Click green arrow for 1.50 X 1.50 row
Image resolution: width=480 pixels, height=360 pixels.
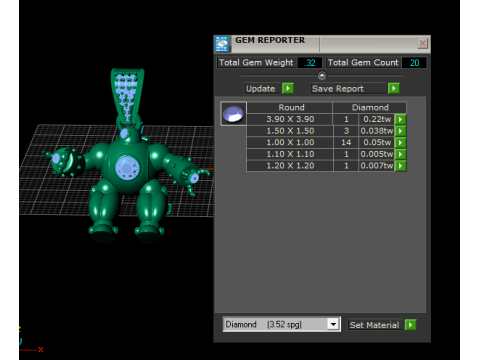[x=400, y=131]
